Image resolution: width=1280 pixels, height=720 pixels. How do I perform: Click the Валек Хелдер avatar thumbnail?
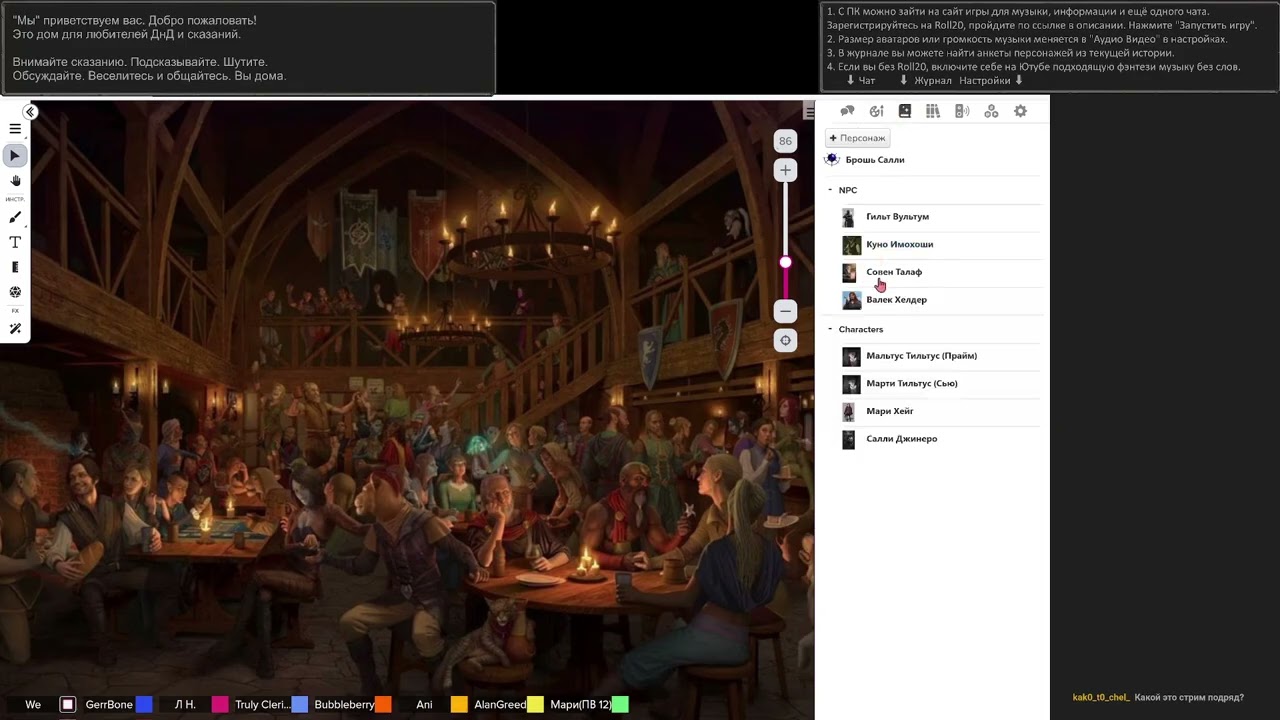click(x=851, y=300)
